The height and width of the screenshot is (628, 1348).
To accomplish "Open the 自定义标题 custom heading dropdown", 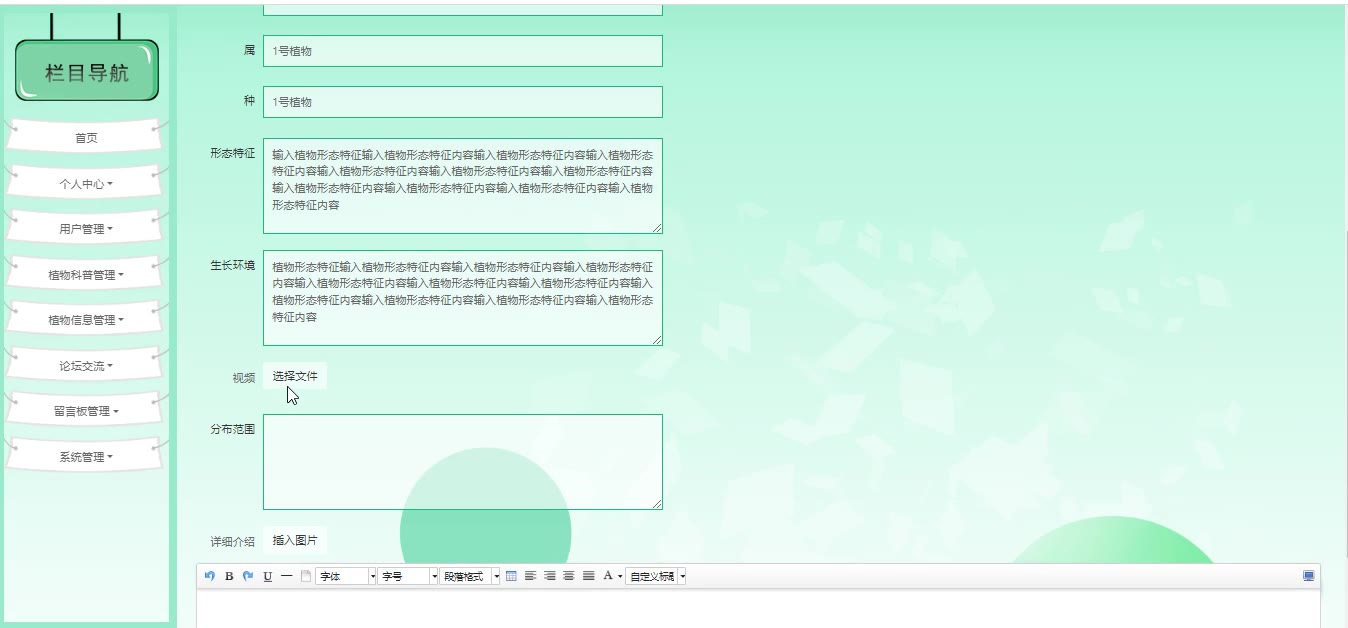I will (656, 576).
